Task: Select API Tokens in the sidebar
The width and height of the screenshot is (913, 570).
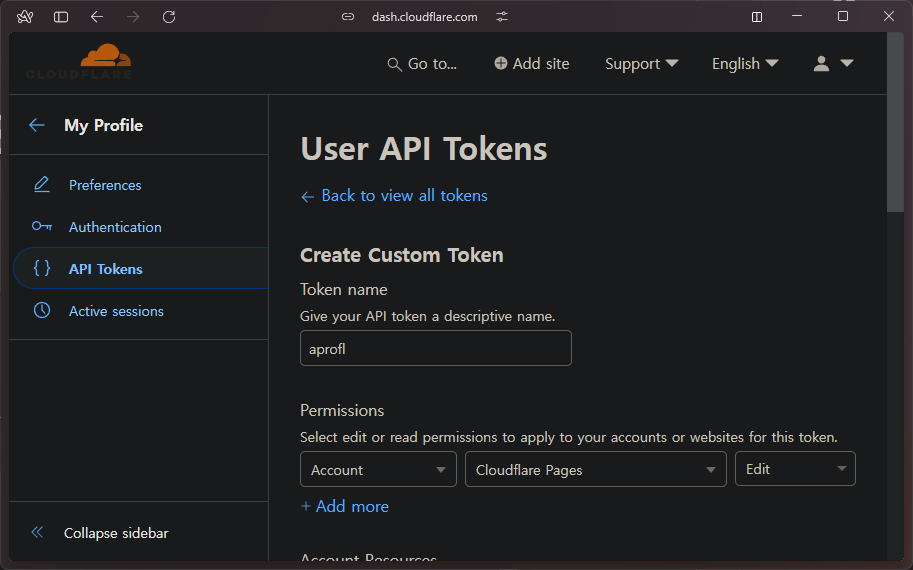Action: tap(105, 269)
